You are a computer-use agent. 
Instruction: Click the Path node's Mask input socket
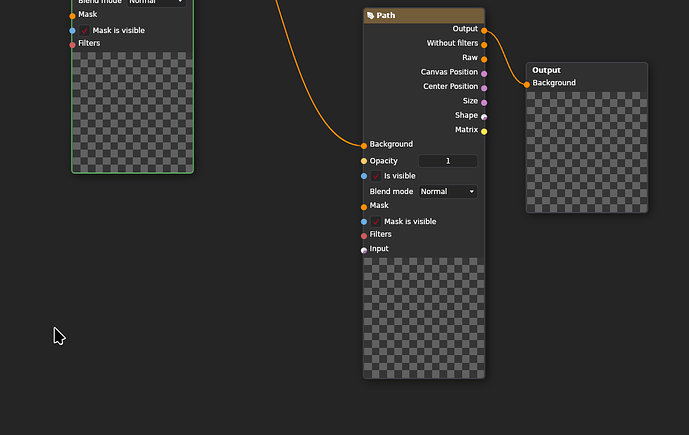pos(364,207)
